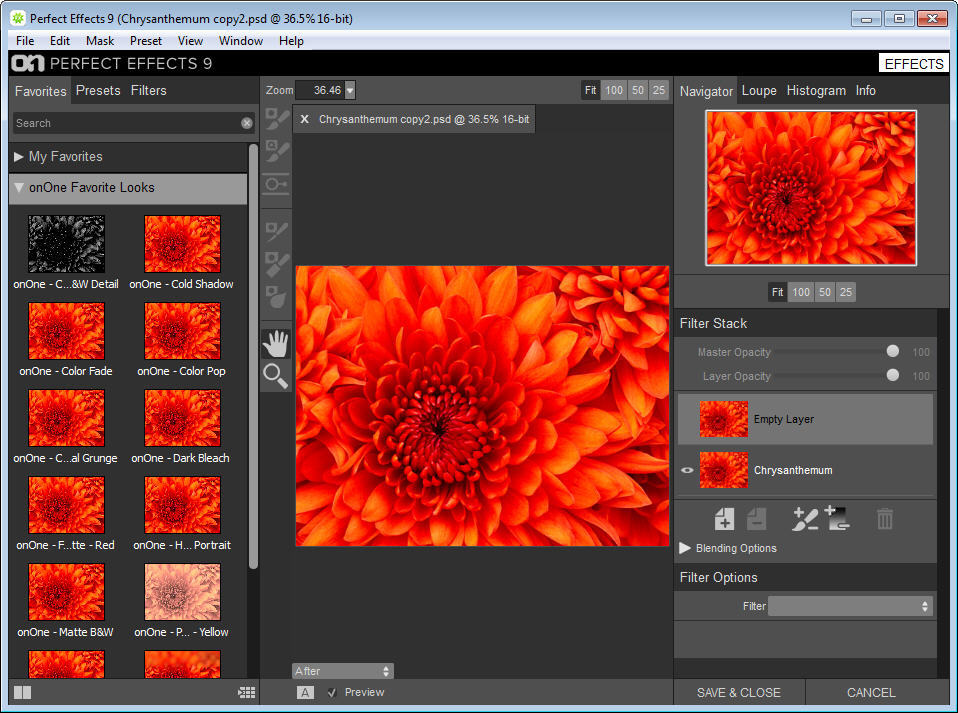
Task: Toggle the left panel layout icon
Action: pyautogui.click(x=23, y=692)
